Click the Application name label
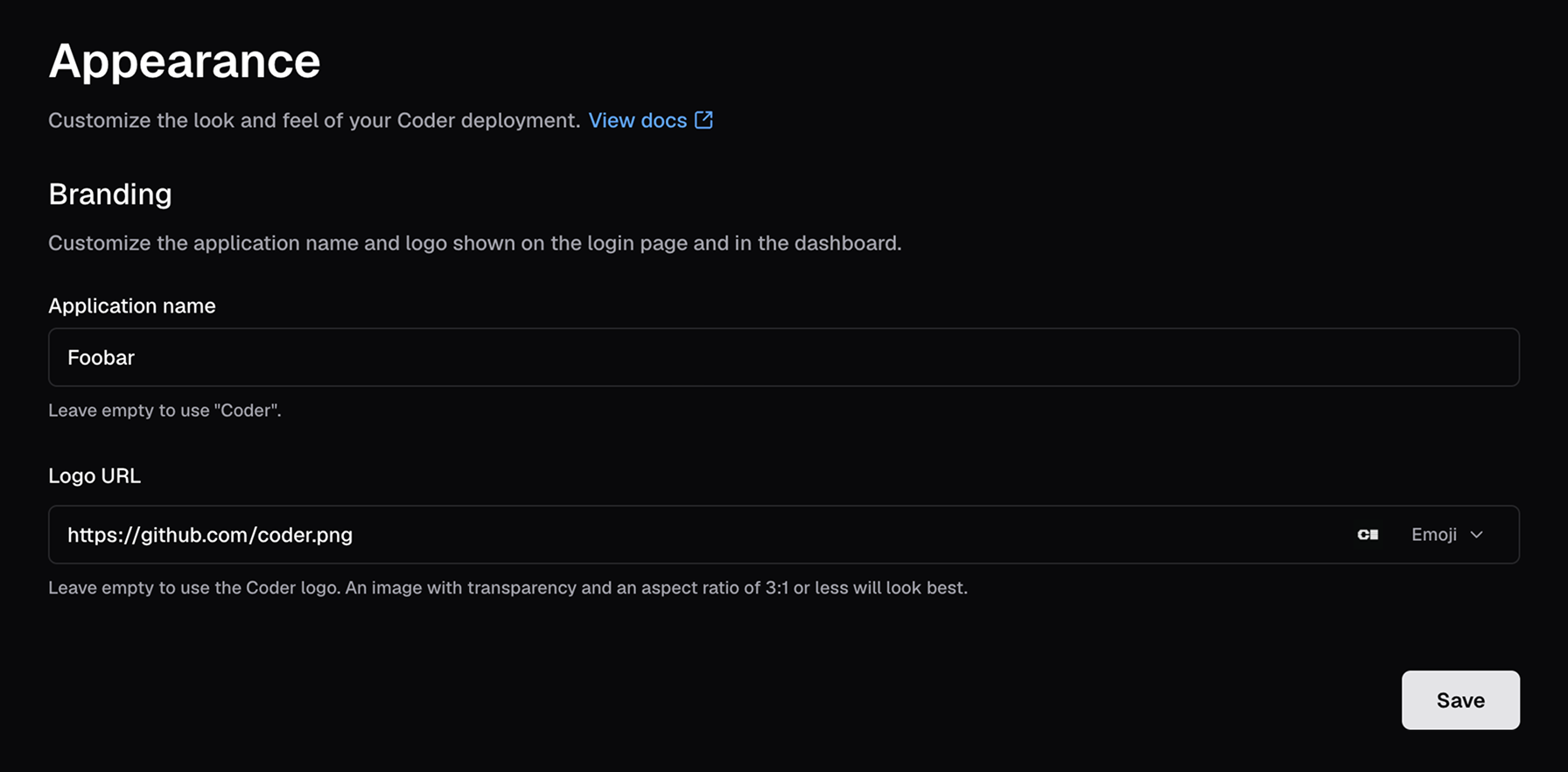The width and height of the screenshot is (1568, 772). (x=132, y=305)
